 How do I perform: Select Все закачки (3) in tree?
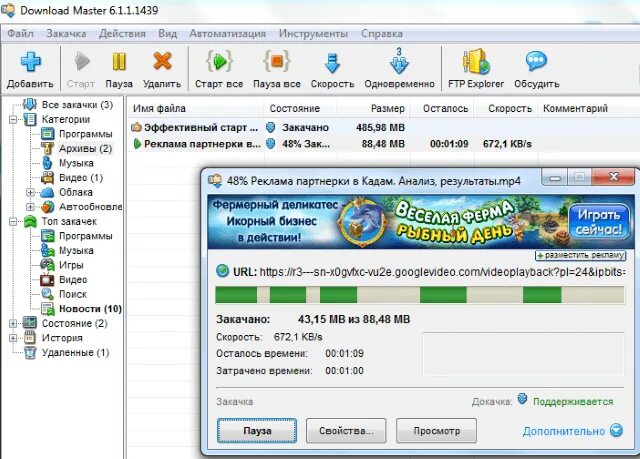pyautogui.click(x=77, y=105)
